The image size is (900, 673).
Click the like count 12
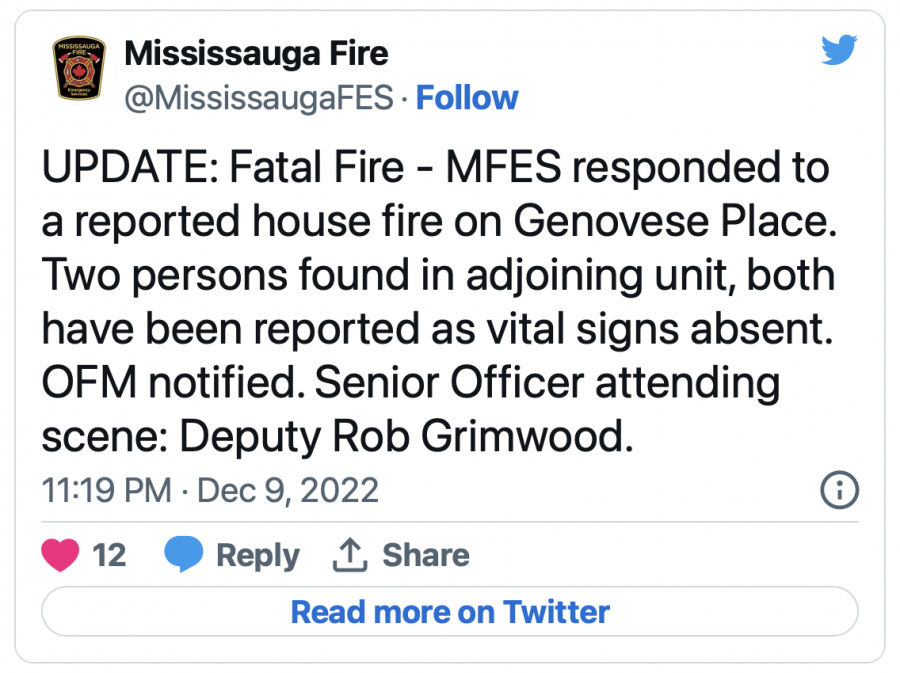[109, 555]
